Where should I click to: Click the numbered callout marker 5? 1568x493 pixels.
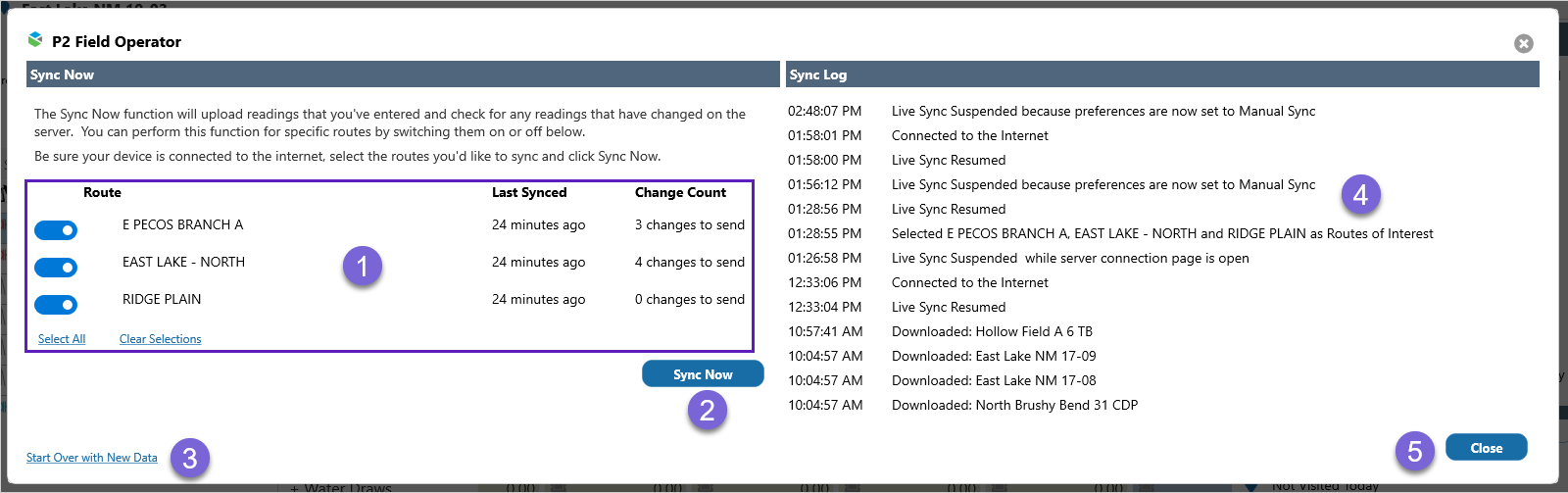(1414, 451)
